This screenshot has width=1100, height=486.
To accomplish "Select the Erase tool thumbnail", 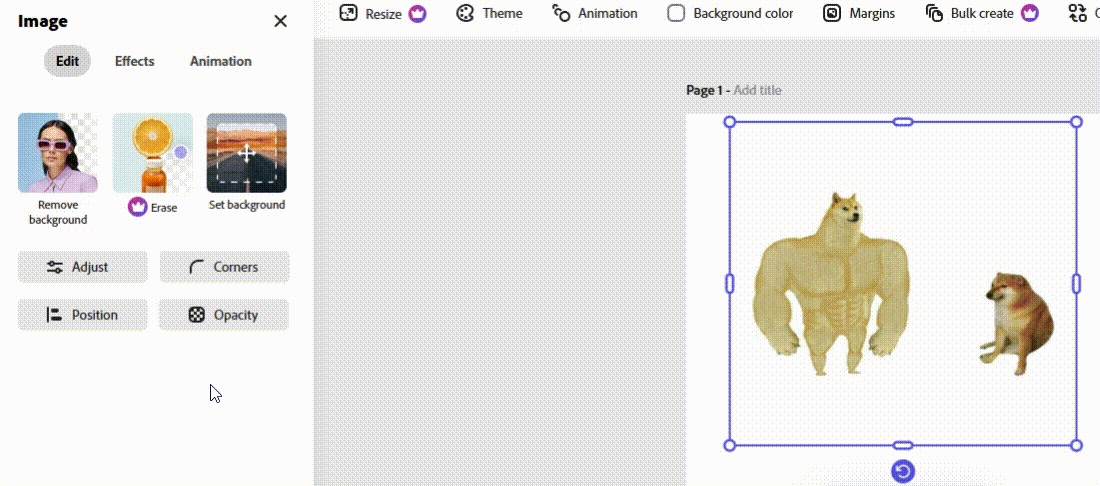I will (x=152, y=153).
